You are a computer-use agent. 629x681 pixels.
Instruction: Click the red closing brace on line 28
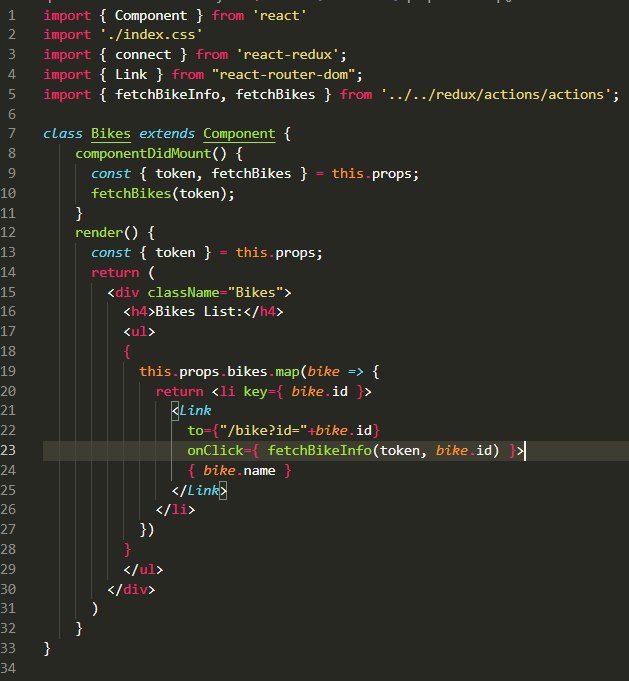pos(127,549)
